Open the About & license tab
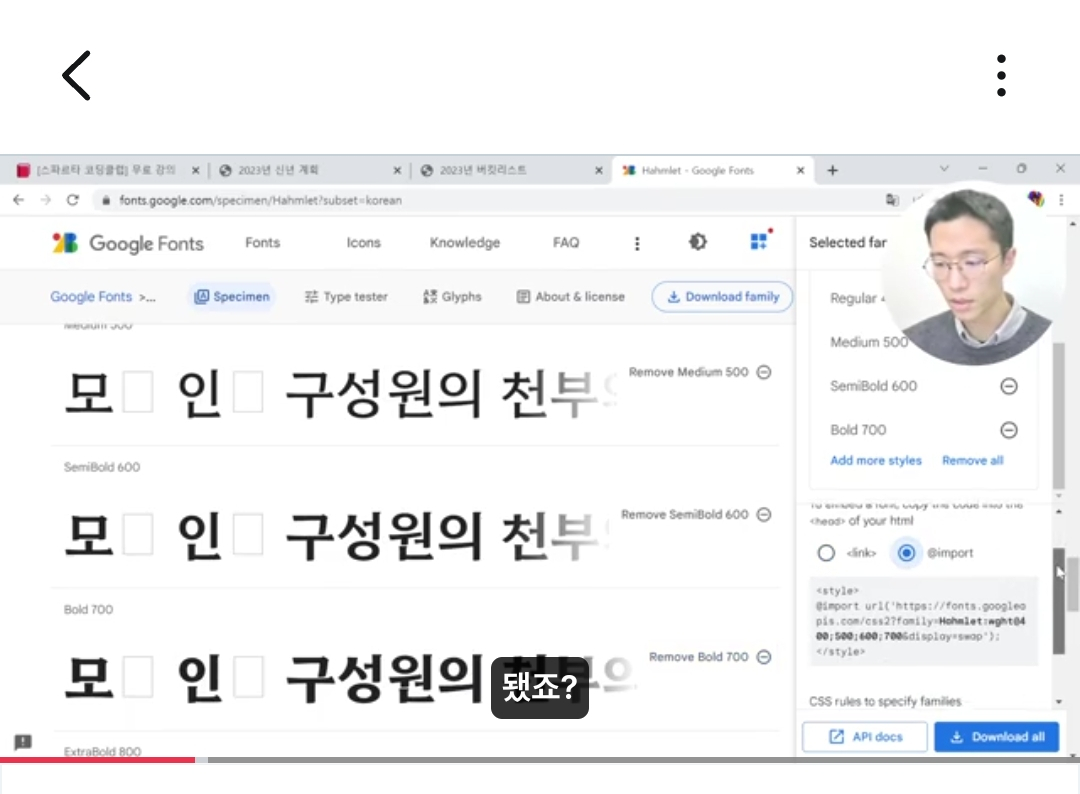This screenshot has width=1080, height=794. click(x=571, y=297)
